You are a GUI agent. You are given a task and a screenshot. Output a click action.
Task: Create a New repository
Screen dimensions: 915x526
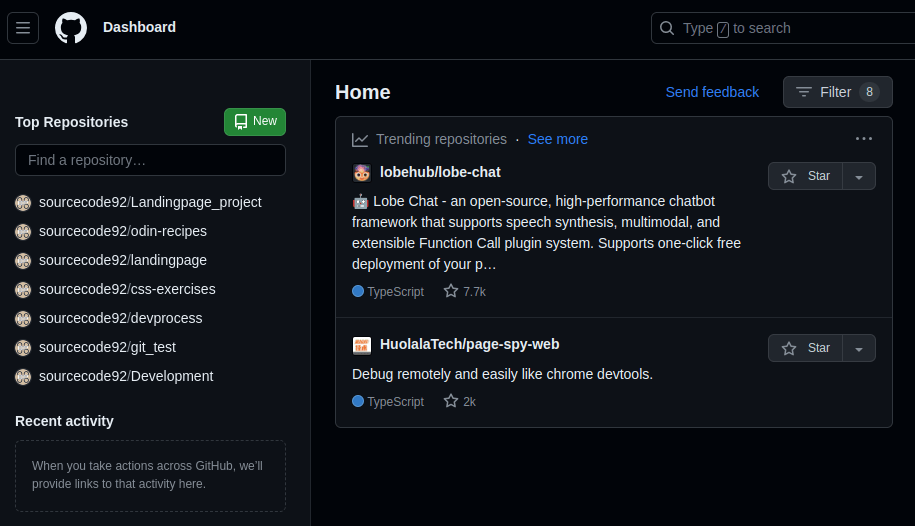tap(255, 121)
